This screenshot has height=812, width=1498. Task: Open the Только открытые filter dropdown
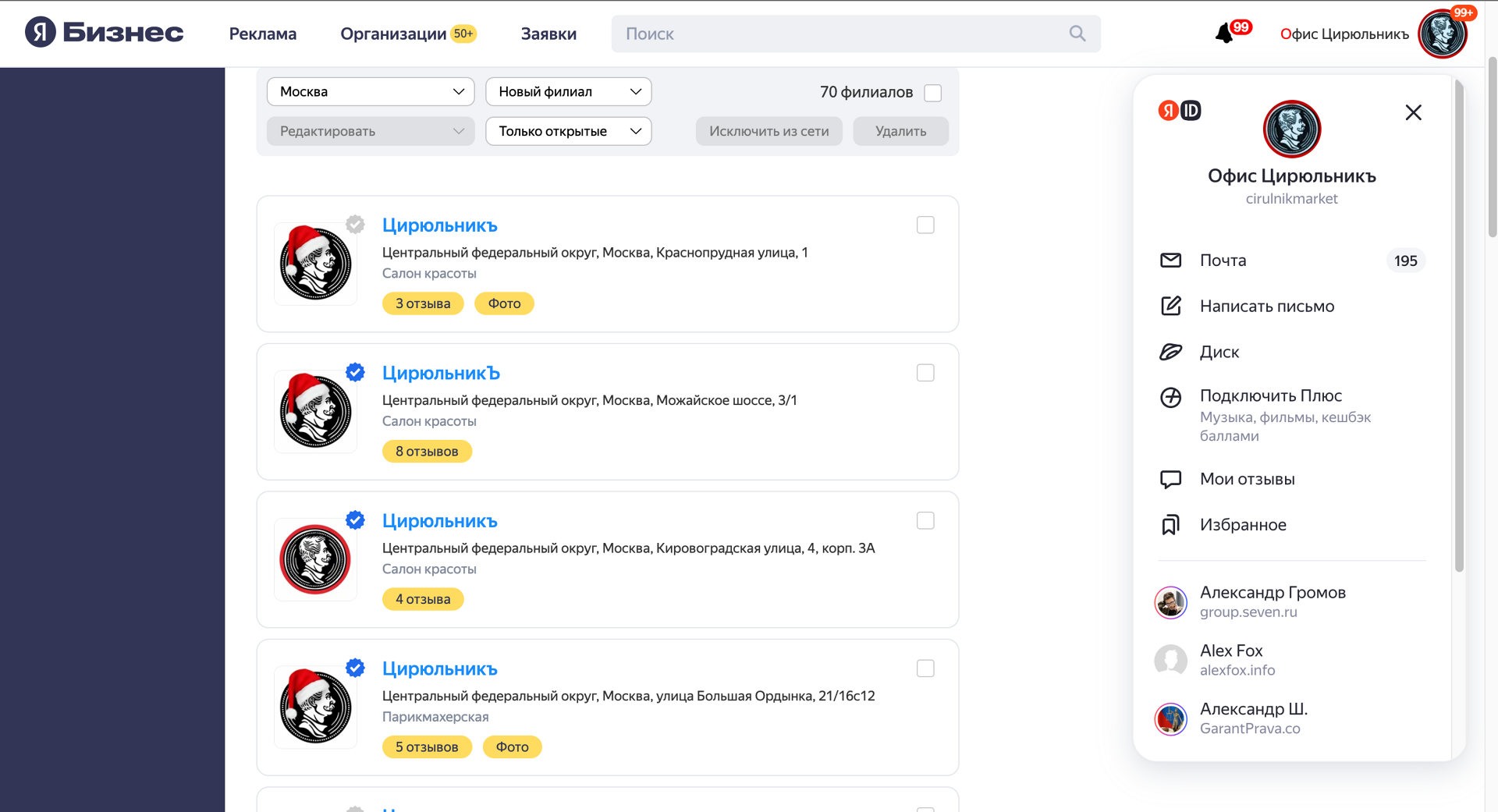coord(568,131)
